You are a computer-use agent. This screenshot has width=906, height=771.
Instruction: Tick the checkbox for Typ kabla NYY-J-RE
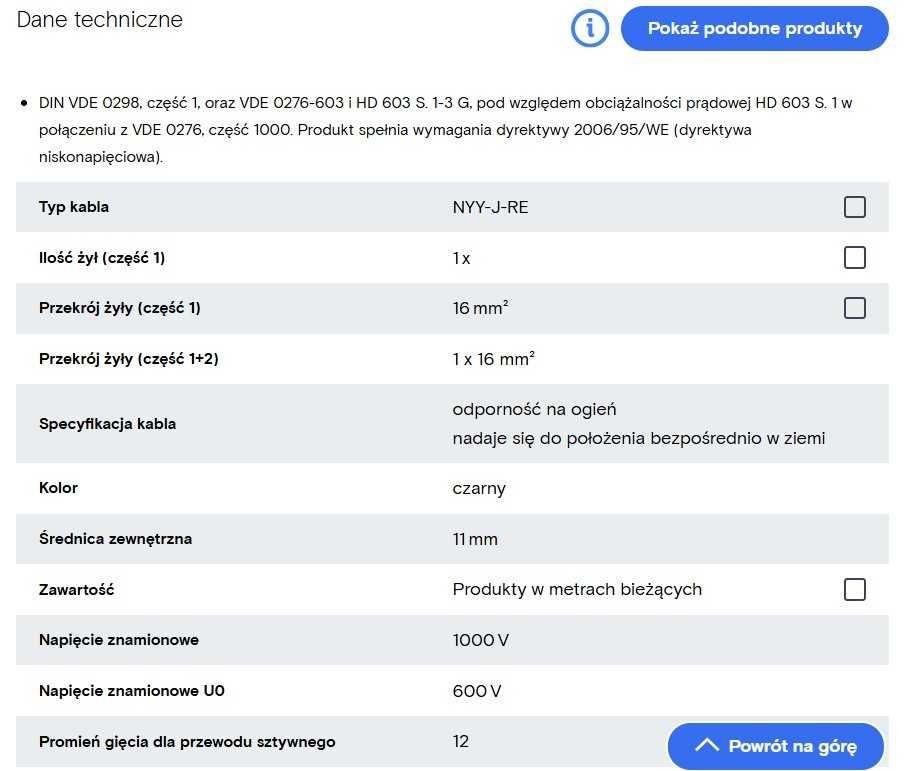click(855, 207)
